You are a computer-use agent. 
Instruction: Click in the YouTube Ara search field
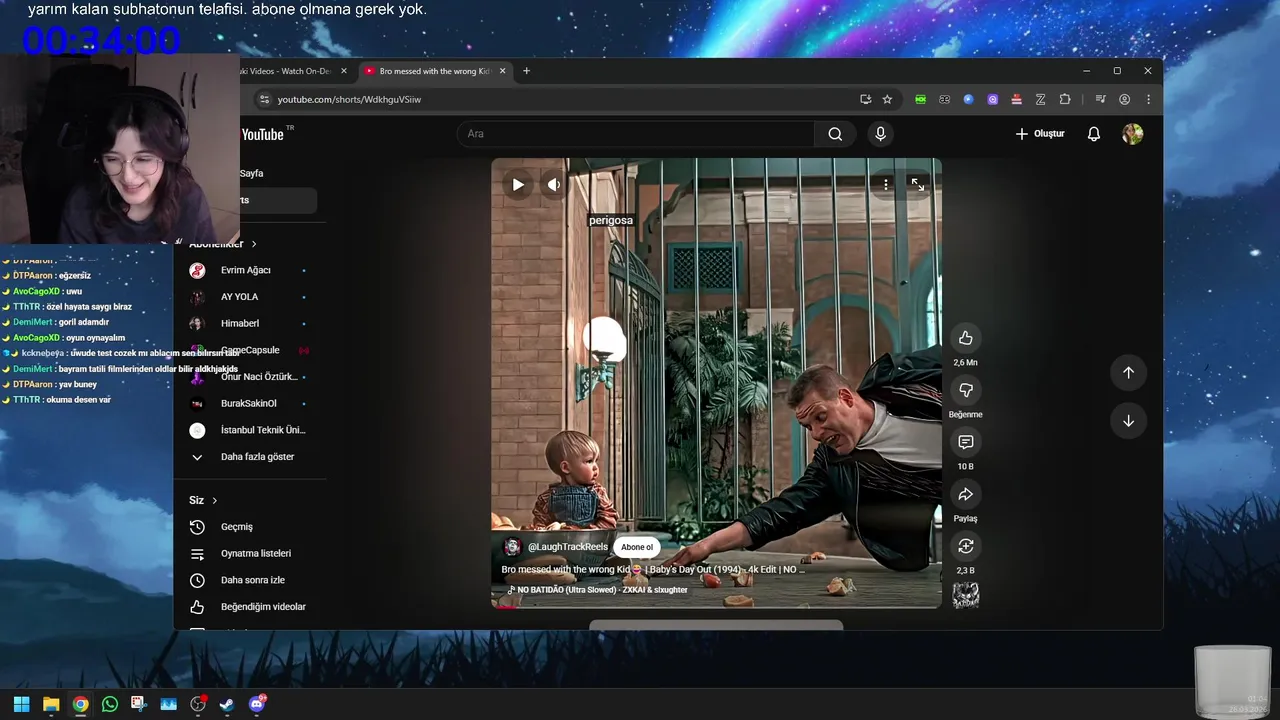point(636,134)
